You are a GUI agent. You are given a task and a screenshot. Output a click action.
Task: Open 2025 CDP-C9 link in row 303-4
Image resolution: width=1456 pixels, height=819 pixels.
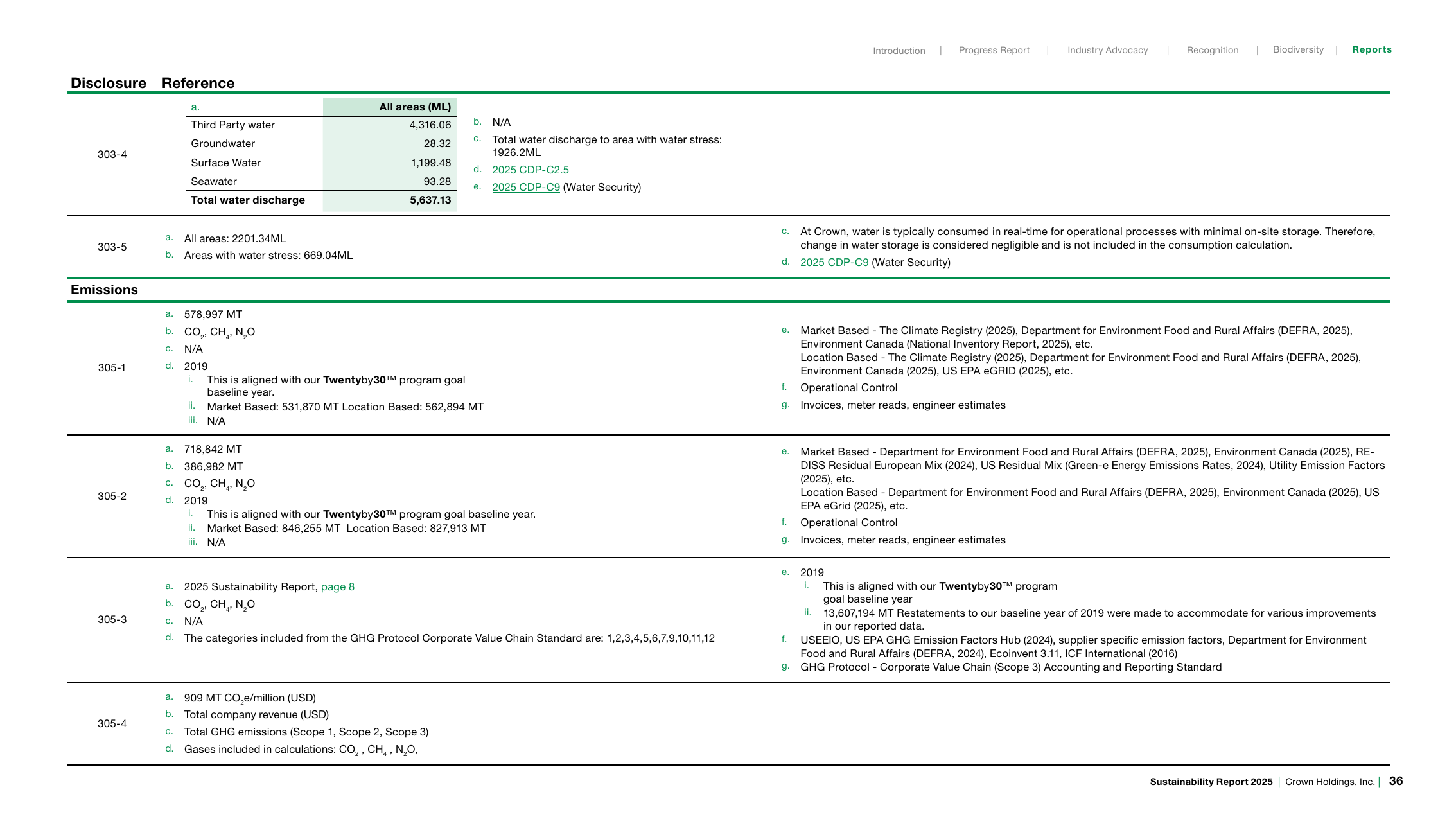(x=526, y=187)
